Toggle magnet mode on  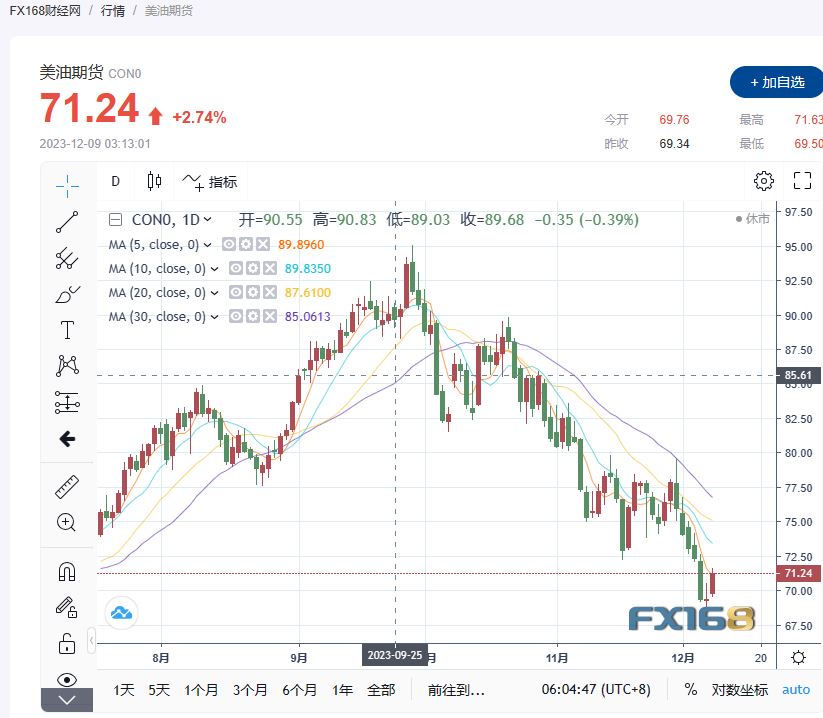click(67, 572)
